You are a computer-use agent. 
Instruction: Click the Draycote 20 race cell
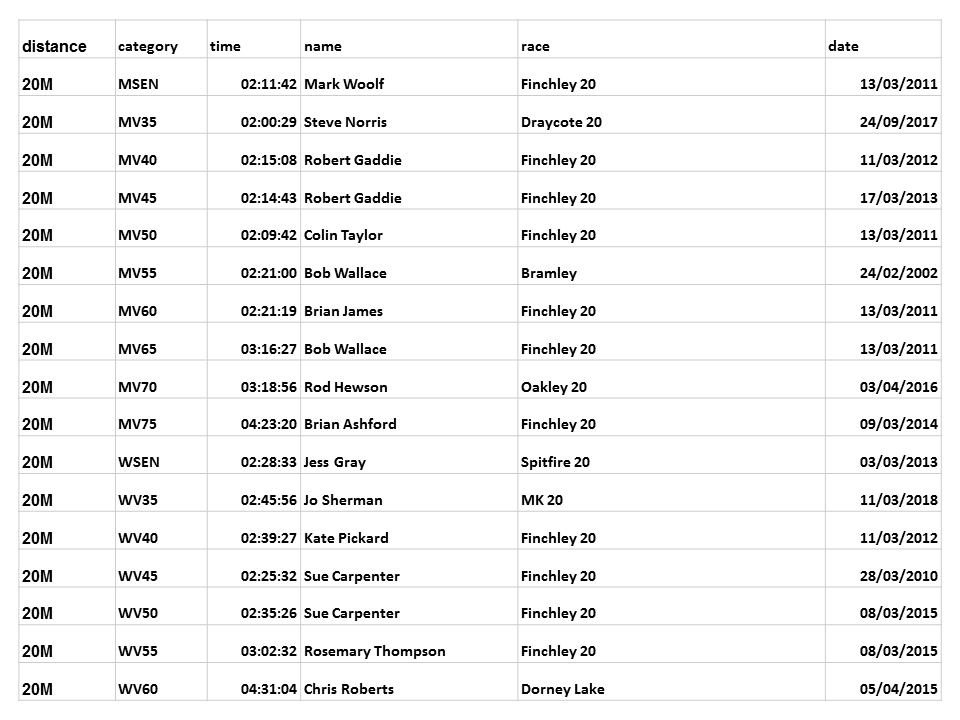point(561,122)
